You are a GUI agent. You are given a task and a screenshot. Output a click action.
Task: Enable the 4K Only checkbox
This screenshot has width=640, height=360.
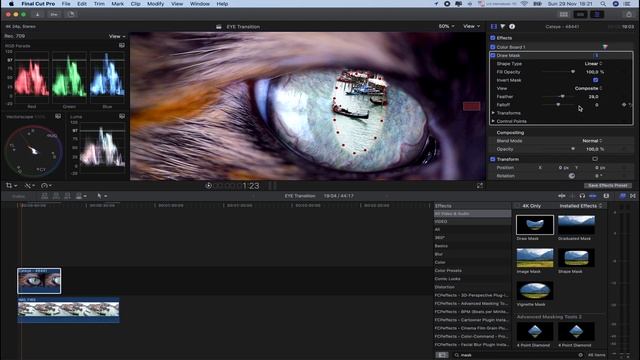(518, 206)
